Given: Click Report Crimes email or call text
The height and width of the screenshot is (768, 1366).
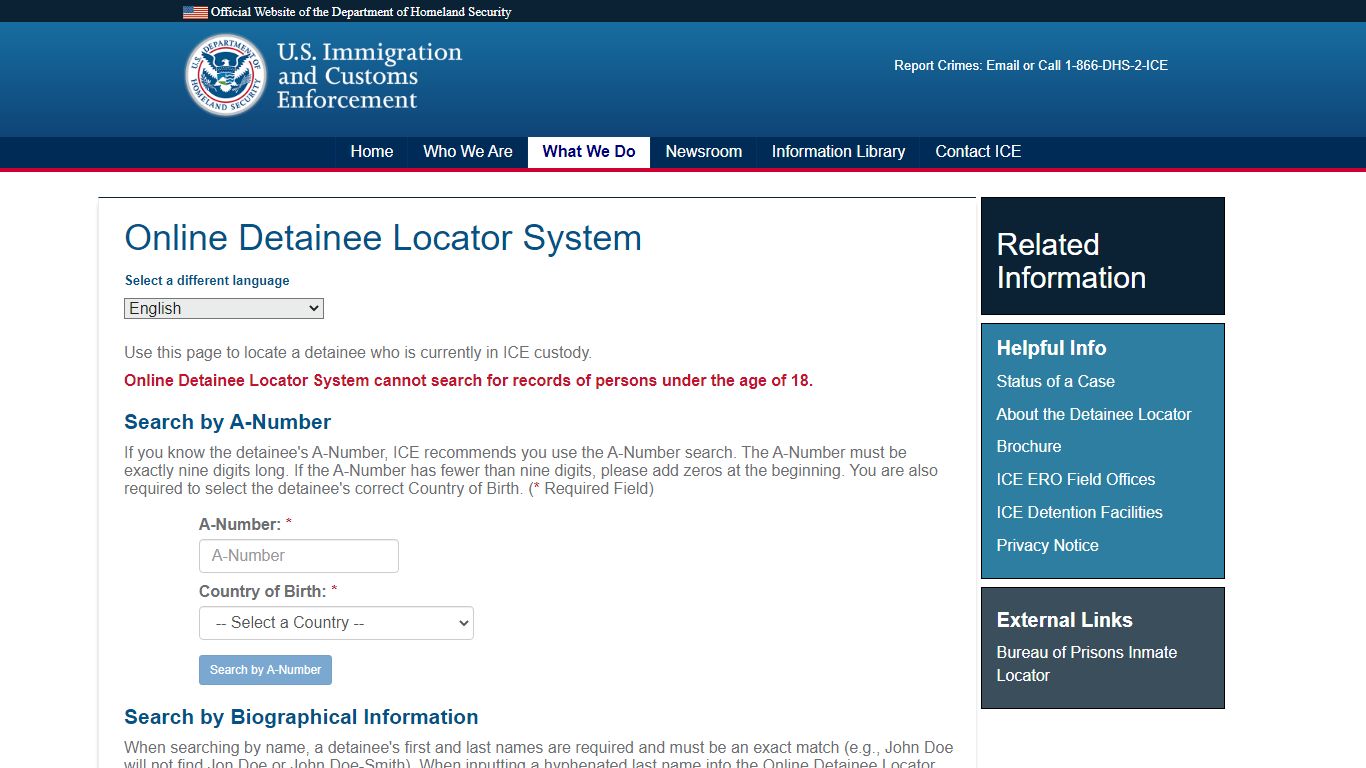Looking at the screenshot, I should click(1031, 66).
